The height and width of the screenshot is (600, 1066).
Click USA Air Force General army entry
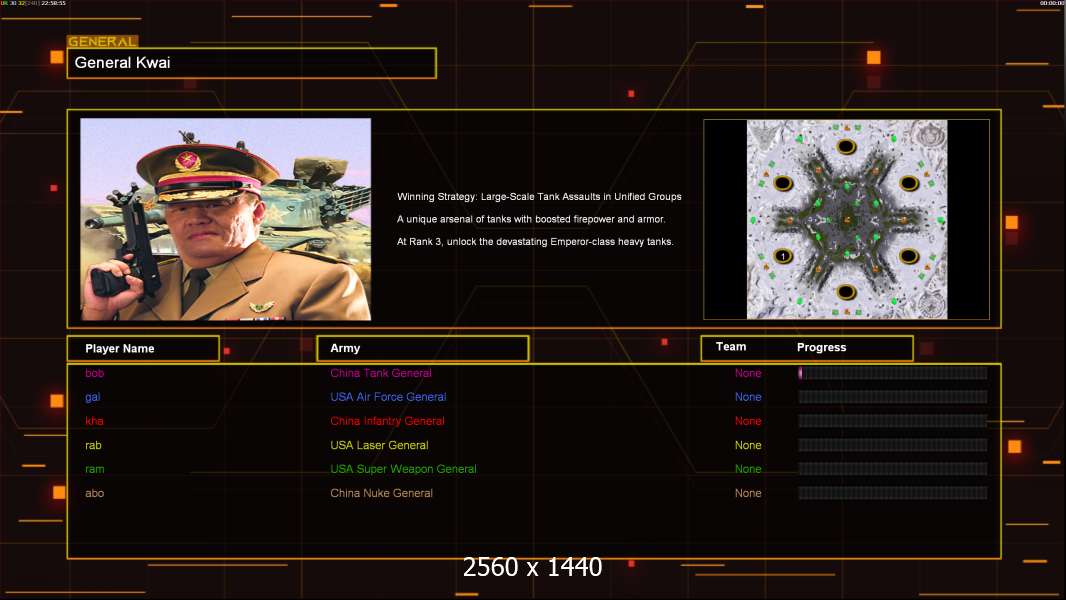tap(388, 397)
